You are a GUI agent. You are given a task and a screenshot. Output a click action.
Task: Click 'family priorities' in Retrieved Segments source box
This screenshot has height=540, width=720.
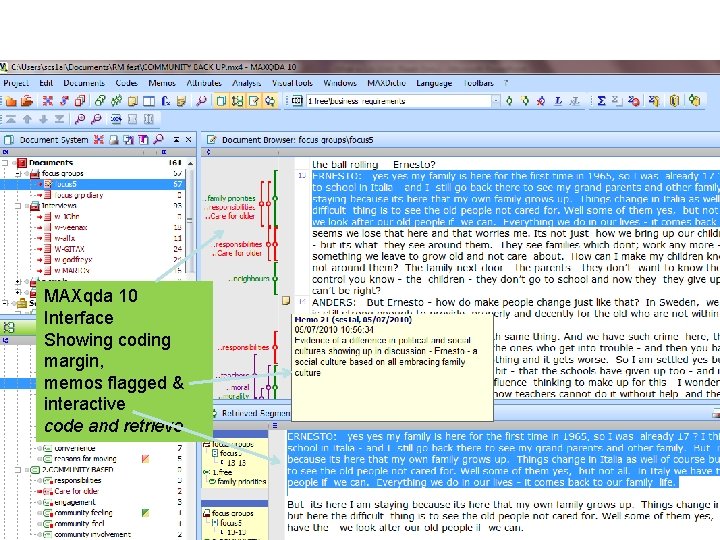(x=242, y=482)
